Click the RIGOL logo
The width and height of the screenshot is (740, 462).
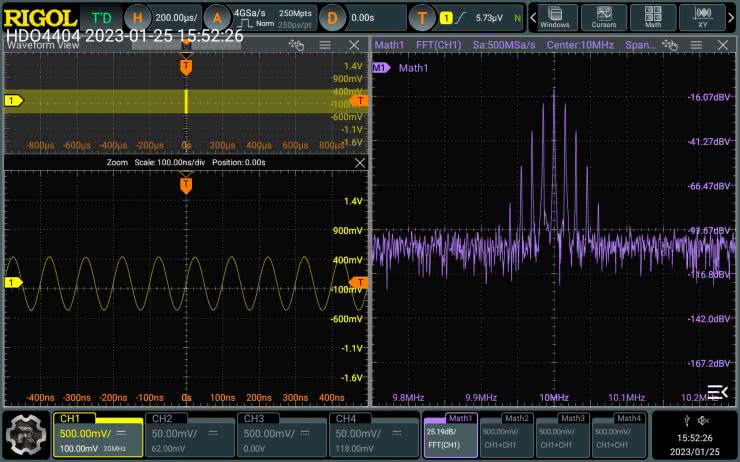click(40, 18)
